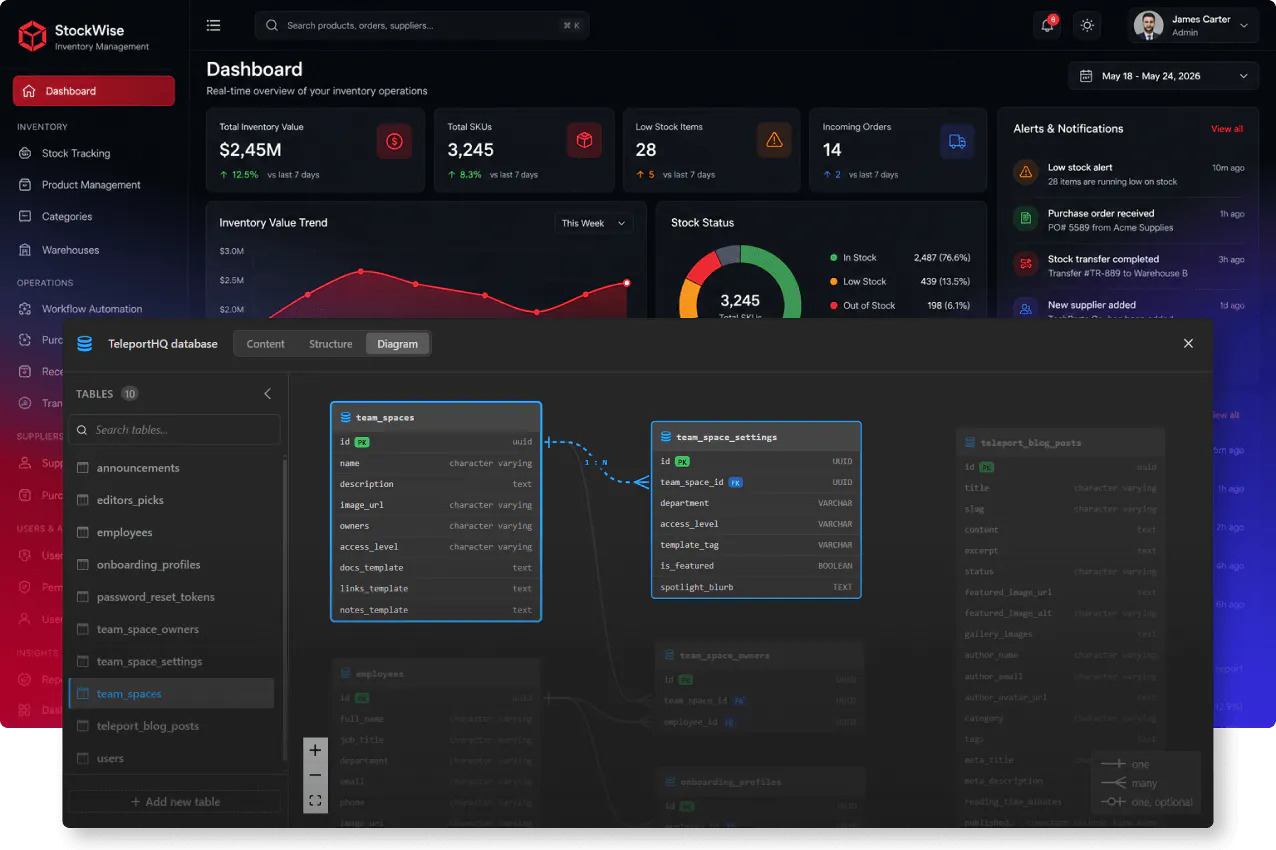Screen dimensions: 1276x850
Task: Click the team_spaces diagram table header
Action: pyautogui.click(x=436, y=417)
